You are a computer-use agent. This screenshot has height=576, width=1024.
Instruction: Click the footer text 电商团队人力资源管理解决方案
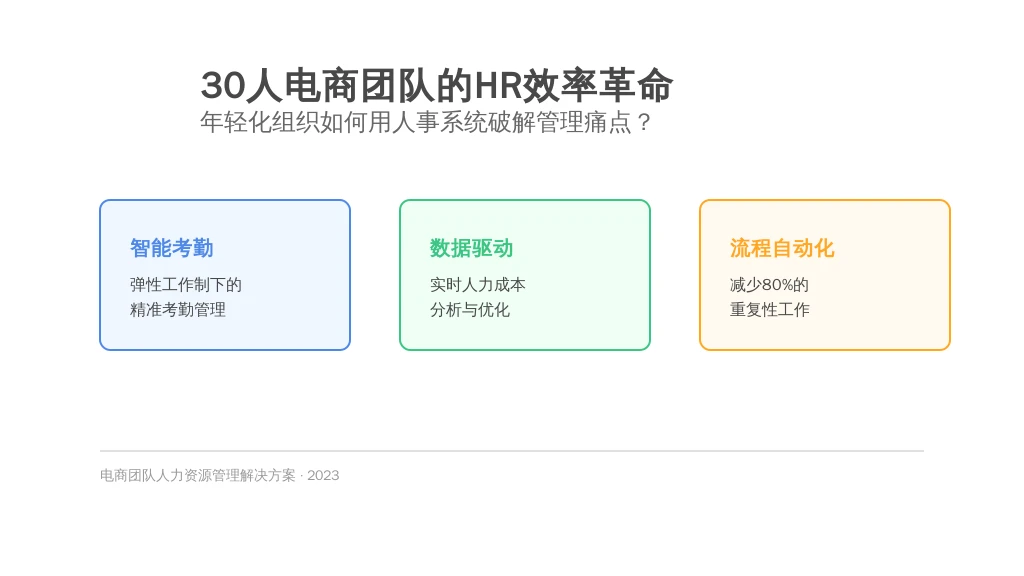(198, 476)
